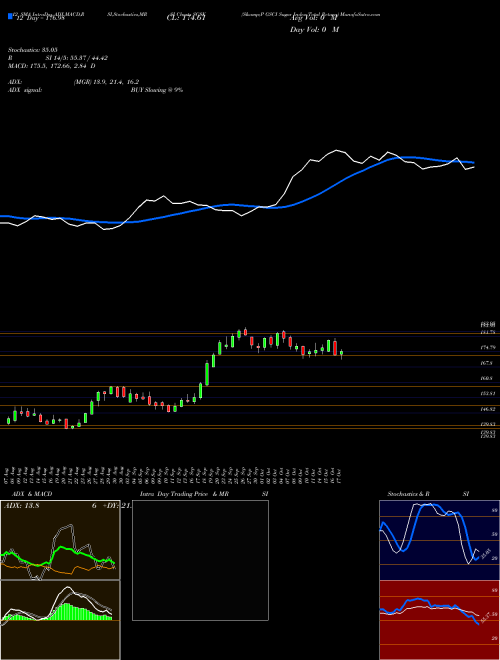
Task: Open the blue Stochastics thumbnail chart
Action: click(439, 540)
